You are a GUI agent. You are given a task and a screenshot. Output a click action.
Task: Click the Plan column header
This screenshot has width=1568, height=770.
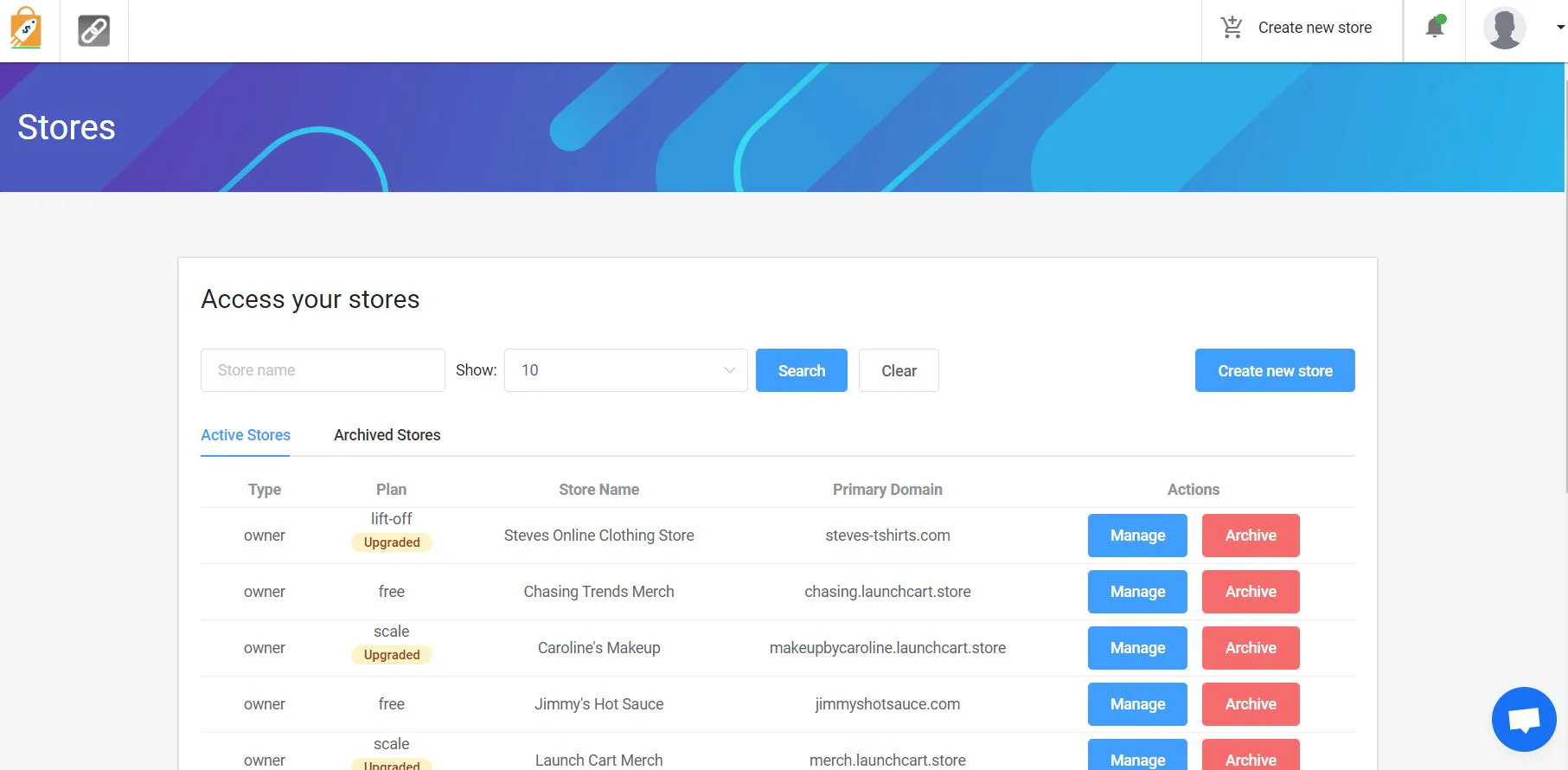[x=391, y=490]
